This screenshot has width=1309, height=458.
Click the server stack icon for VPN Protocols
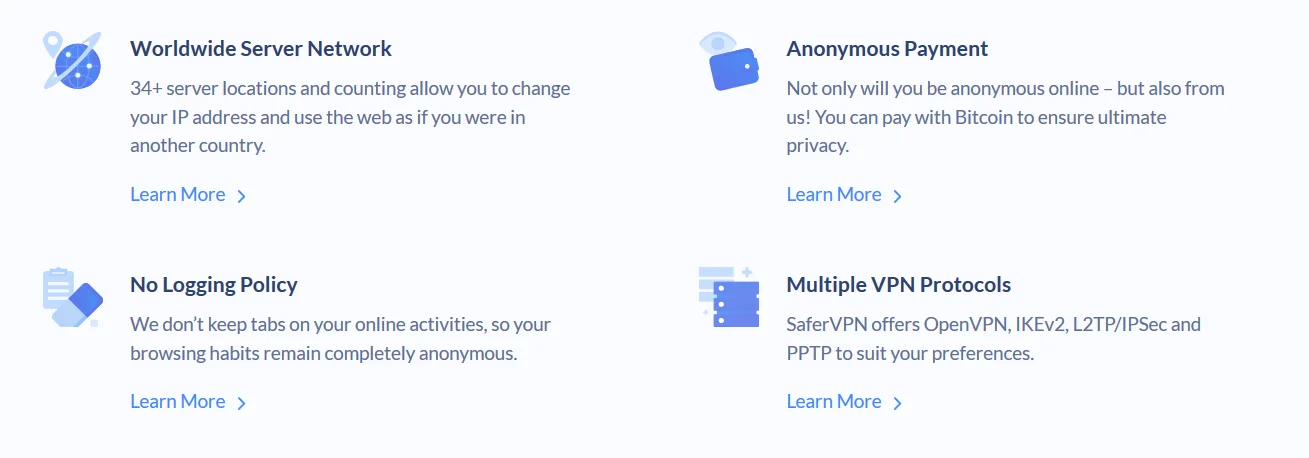(729, 296)
